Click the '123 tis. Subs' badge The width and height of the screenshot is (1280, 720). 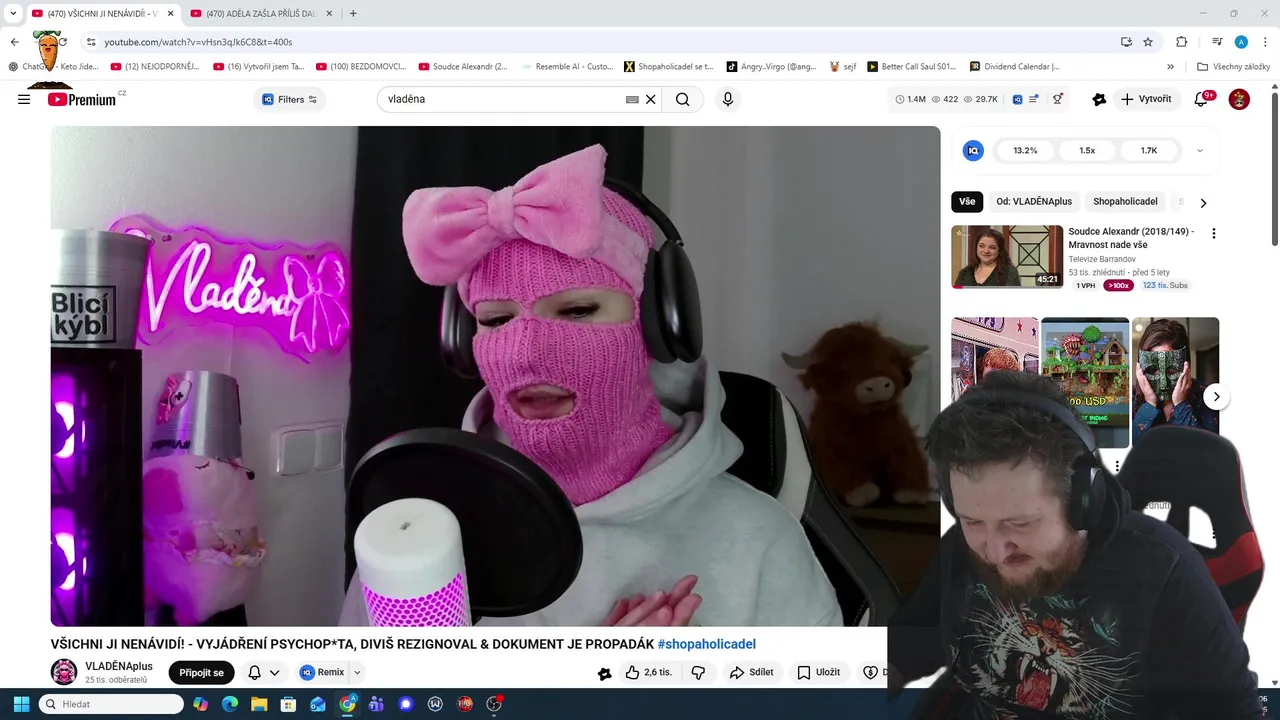coord(1165,285)
